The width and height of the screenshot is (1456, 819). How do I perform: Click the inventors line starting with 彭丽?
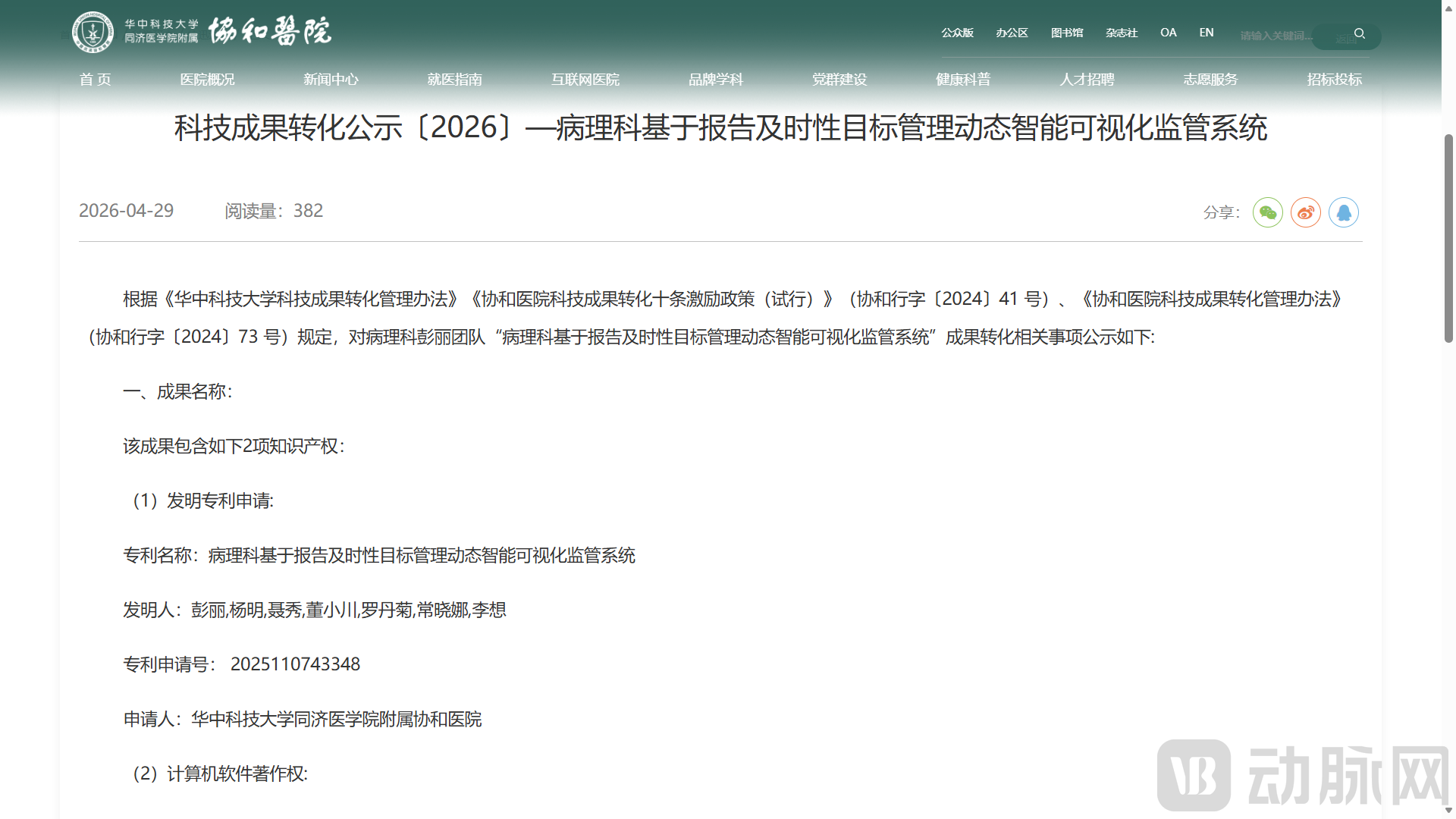[x=315, y=610]
